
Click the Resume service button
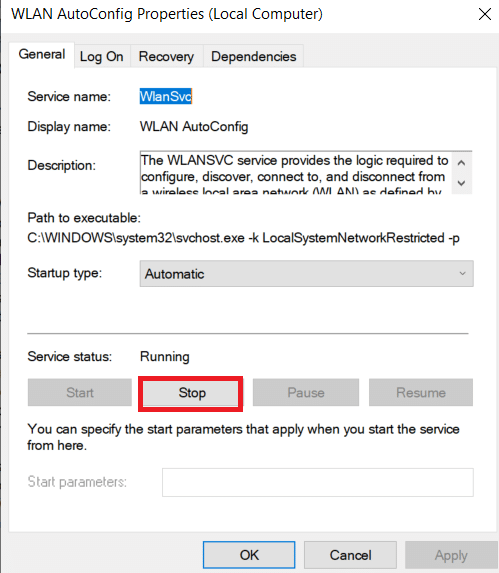click(421, 392)
